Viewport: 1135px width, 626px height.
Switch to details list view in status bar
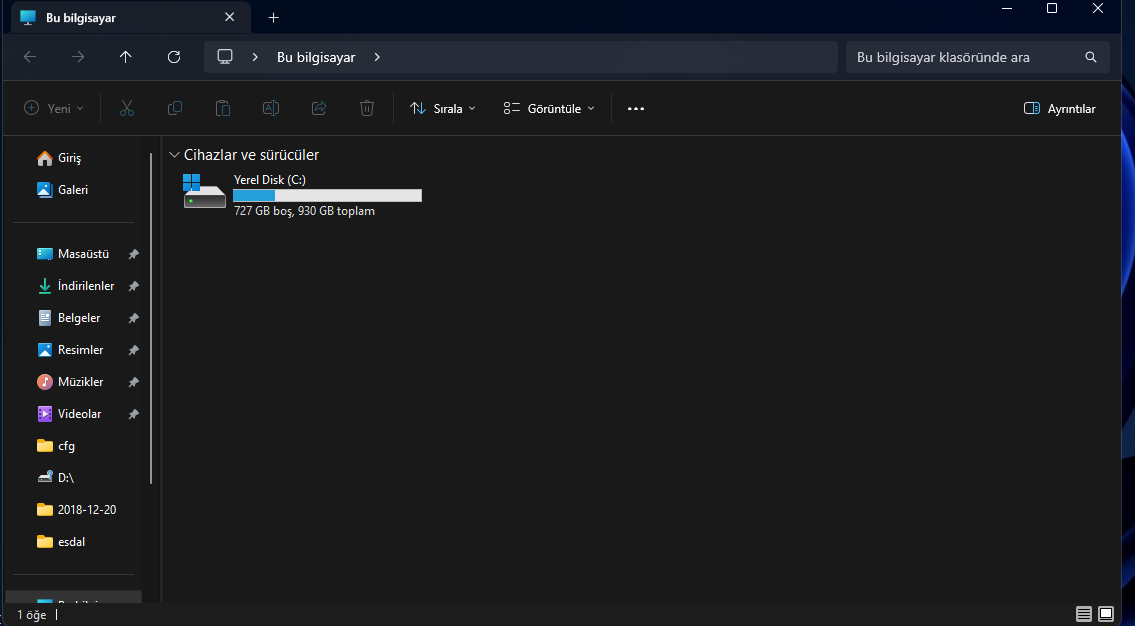tap(1084, 614)
